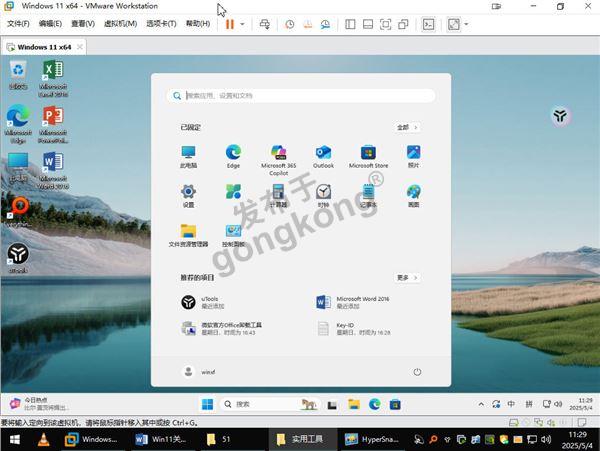Image resolution: width=600 pixels, height=451 pixels.
Task: Open the Key-ID recommended file
Action: [x=353, y=328]
